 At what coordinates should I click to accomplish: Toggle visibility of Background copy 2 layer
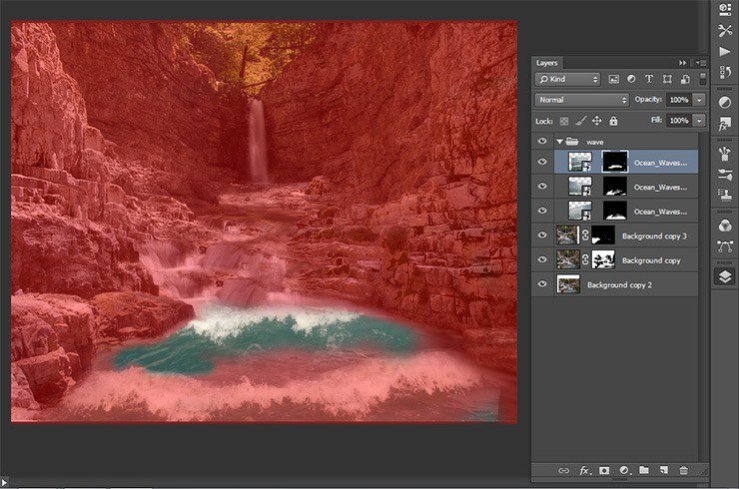(542, 285)
